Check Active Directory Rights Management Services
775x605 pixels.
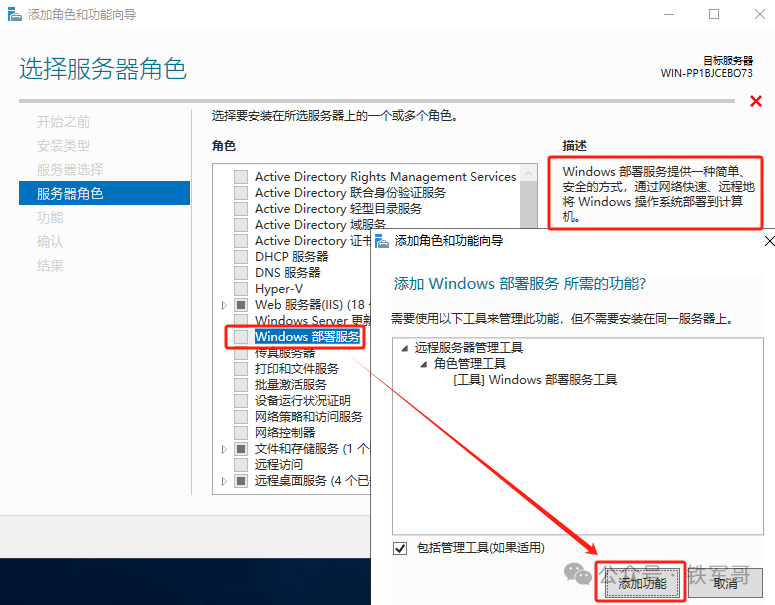(x=241, y=176)
